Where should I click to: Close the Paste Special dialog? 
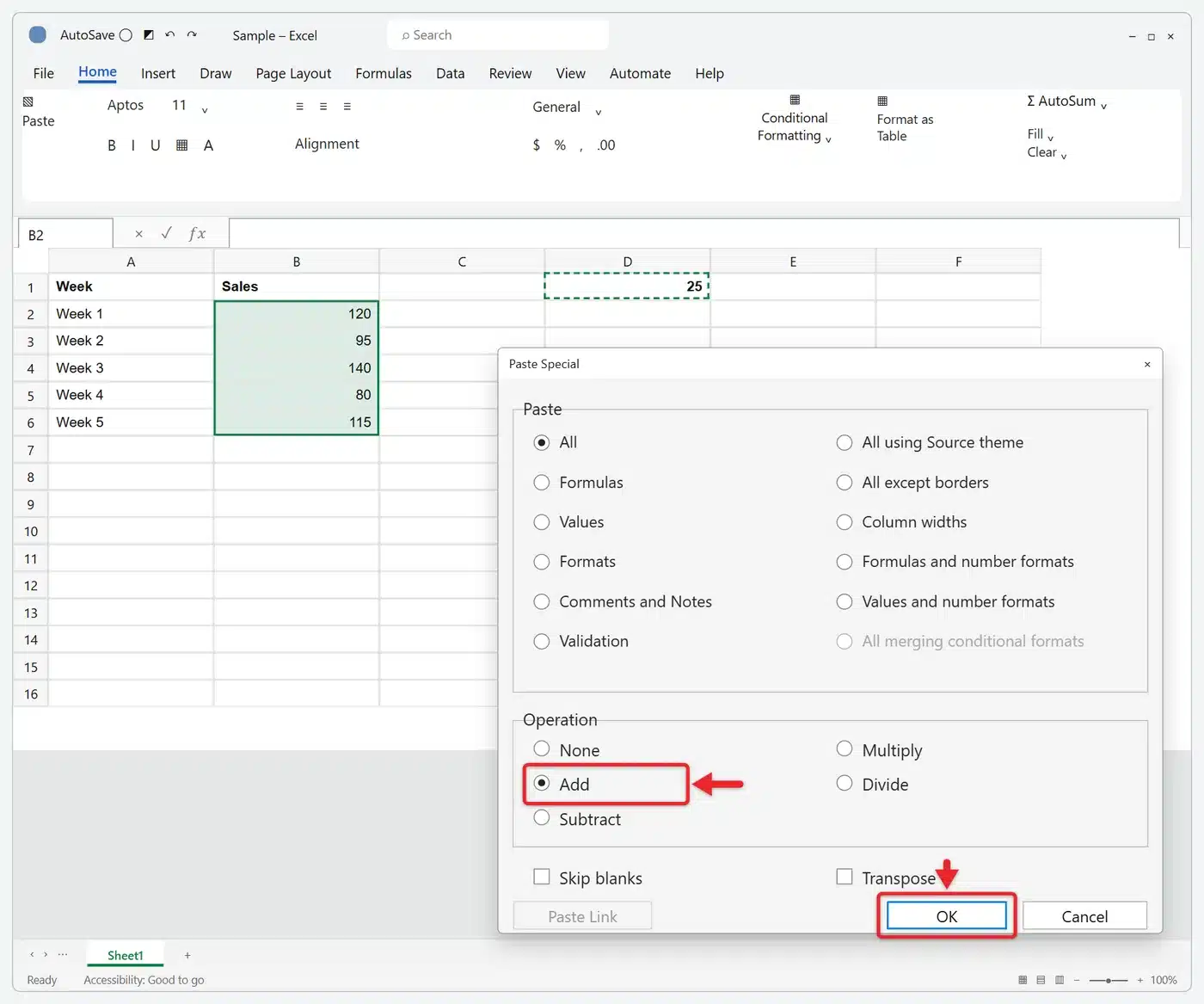[x=1147, y=365]
